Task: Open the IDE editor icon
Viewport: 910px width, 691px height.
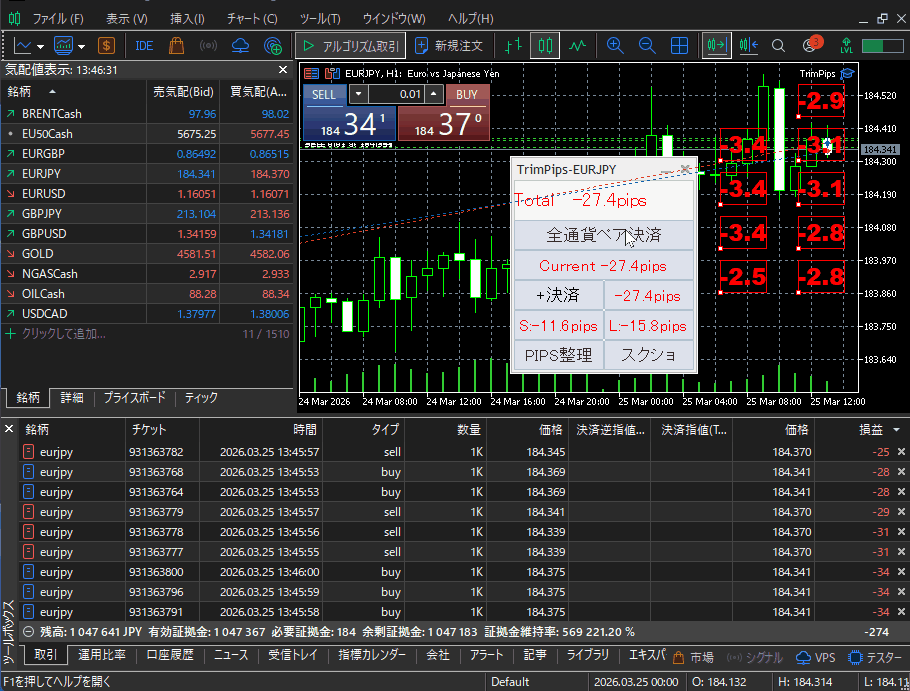Action: [144, 46]
